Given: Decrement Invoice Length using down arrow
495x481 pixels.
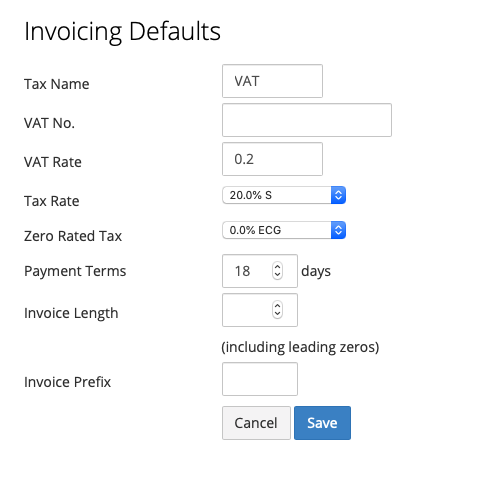Looking at the screenshot, I should (277, 314).
